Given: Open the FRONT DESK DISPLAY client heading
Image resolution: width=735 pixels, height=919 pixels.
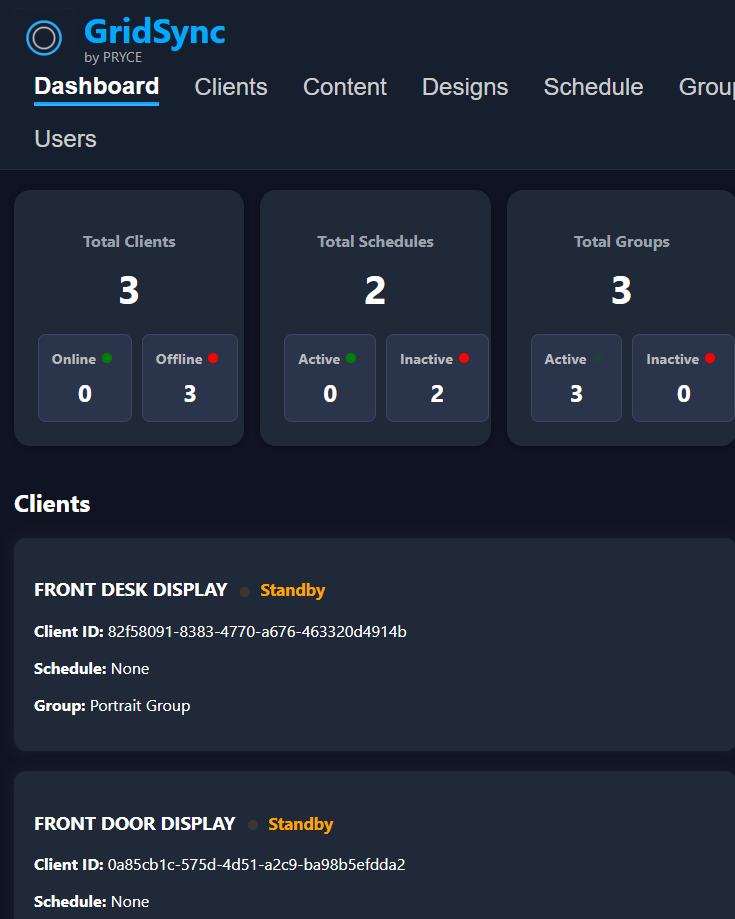Looking at the screenshot, I should point(131,590).
